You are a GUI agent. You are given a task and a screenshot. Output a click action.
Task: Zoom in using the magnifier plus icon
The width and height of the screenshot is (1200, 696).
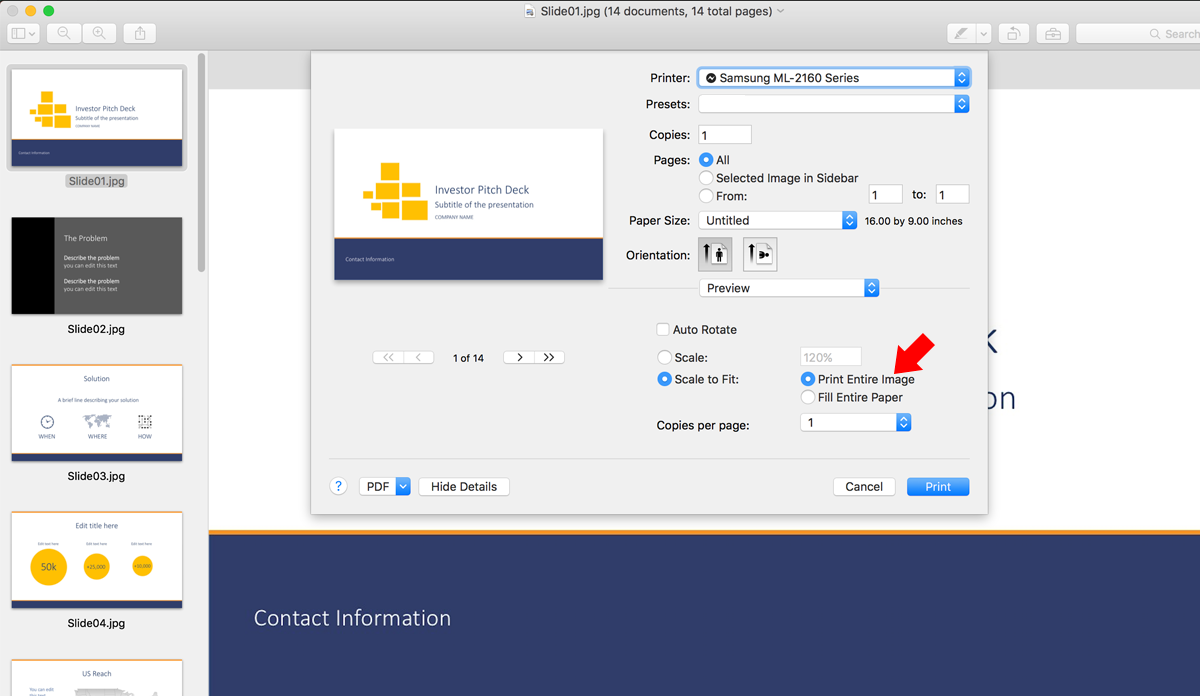click(99, 33)
